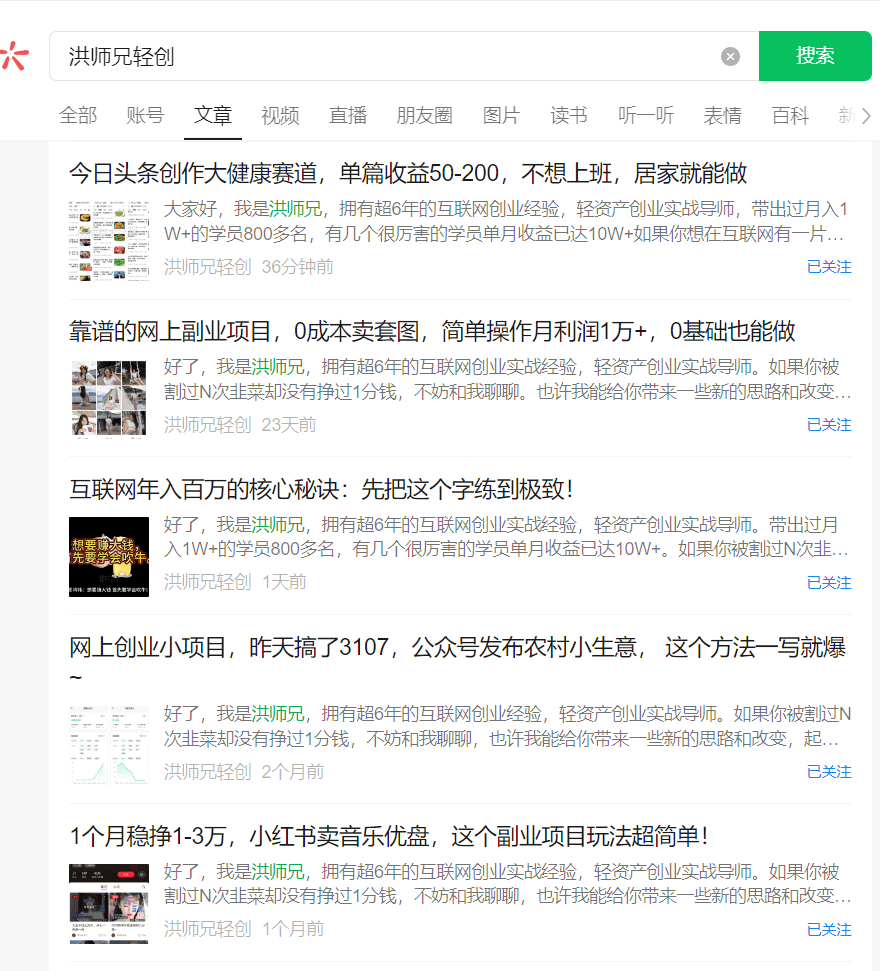Click thumbnail of 卖套图 article

(109, 399)
